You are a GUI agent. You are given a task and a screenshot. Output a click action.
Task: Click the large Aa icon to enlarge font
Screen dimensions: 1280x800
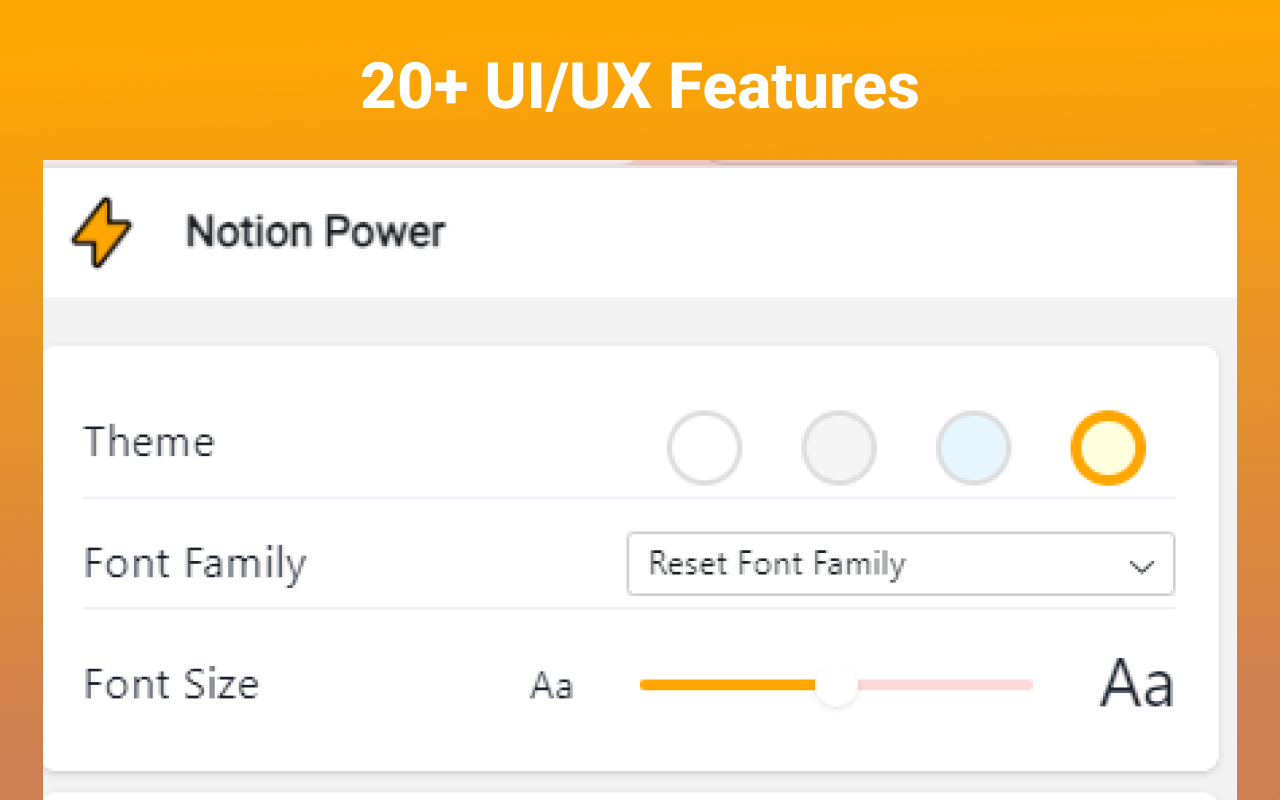coord(1137,683)
